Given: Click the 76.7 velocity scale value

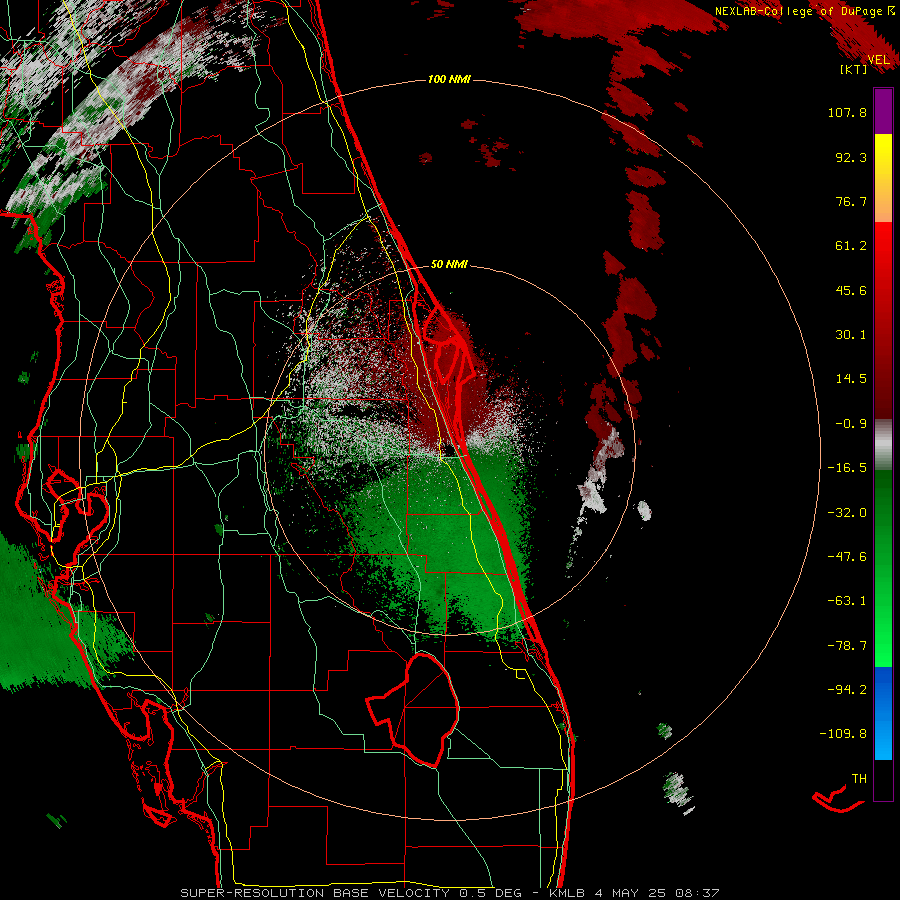Looking at the screenshot, I should coord(851,201).
